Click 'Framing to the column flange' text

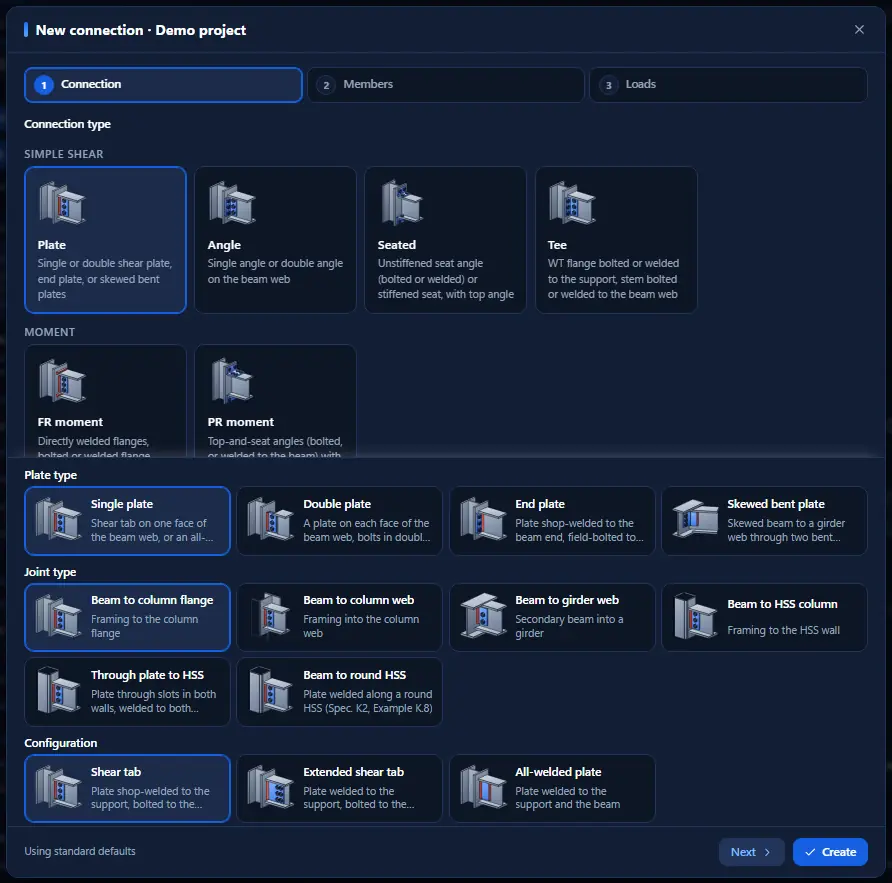(144, 626)
